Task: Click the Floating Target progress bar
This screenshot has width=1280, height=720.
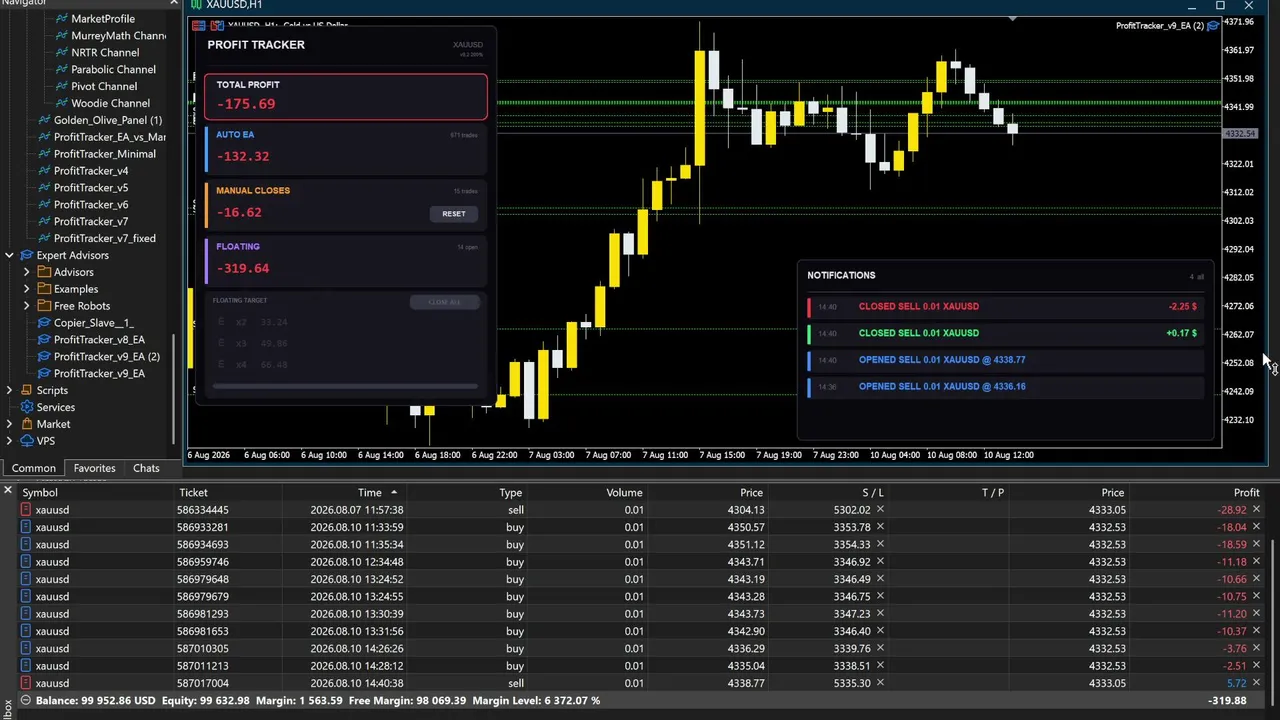Action: point(346,386)
